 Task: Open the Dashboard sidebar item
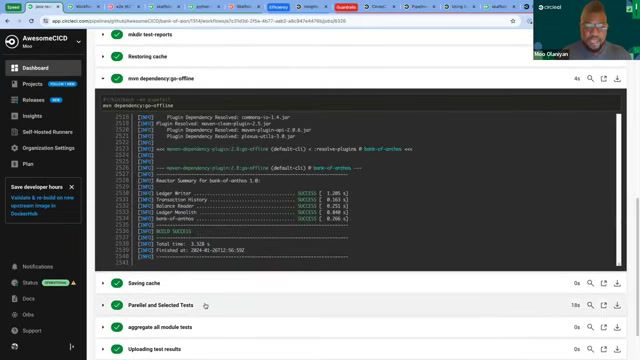43,68
